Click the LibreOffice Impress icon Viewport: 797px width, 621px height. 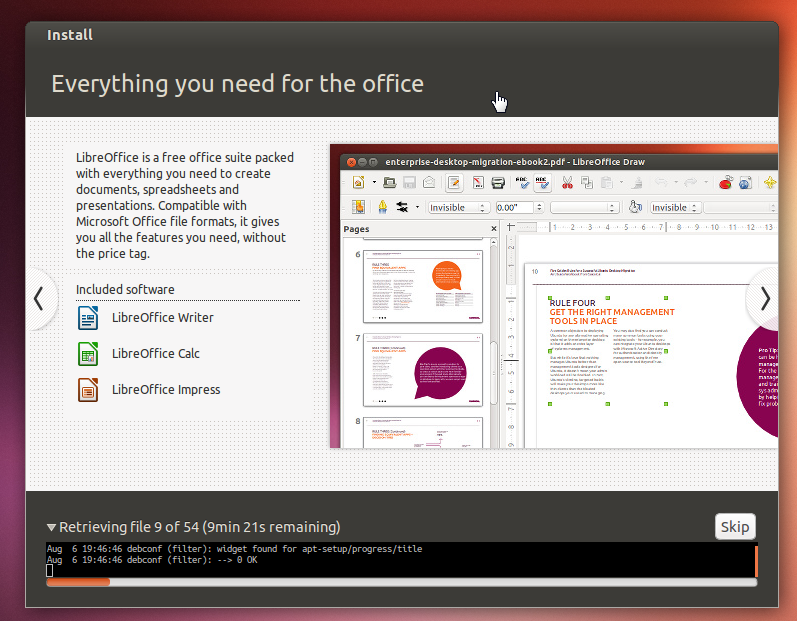88,390
